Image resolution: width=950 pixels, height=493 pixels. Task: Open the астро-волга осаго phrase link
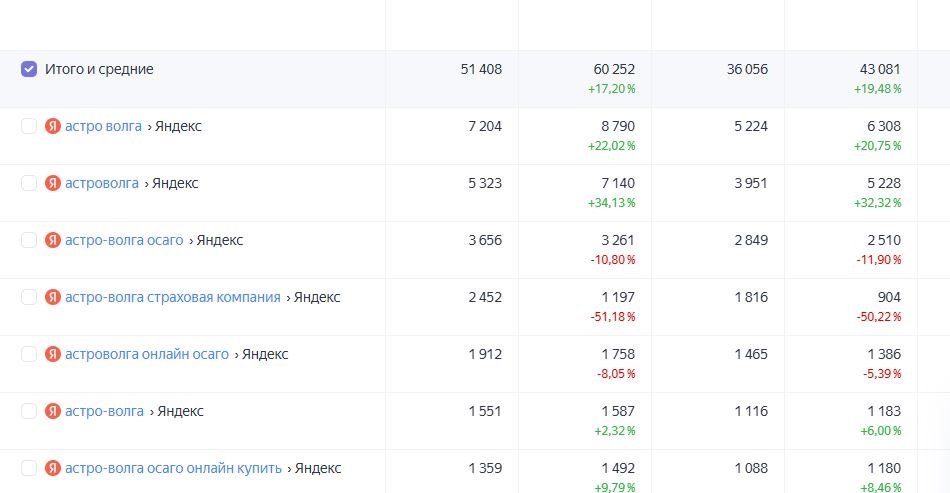coord(124,240)
